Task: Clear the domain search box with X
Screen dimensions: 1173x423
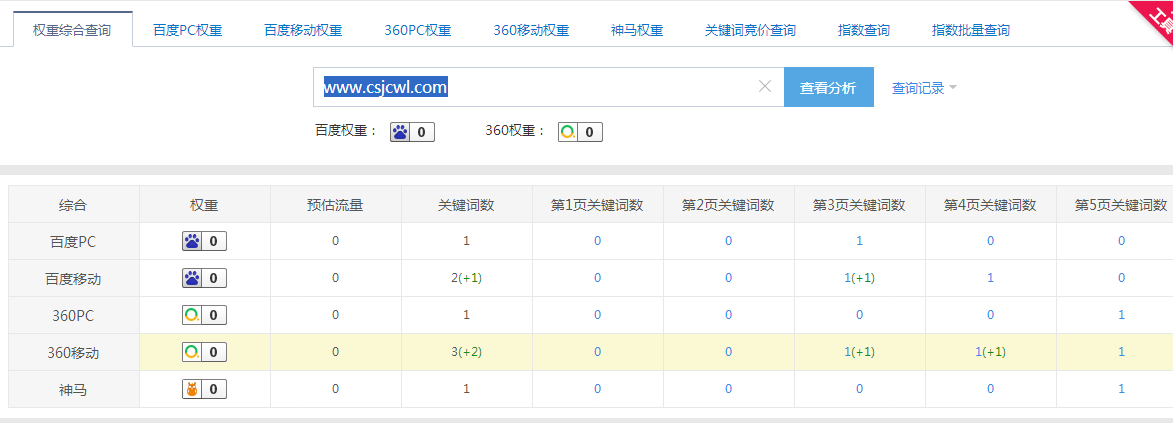Action: click(765, 87)
